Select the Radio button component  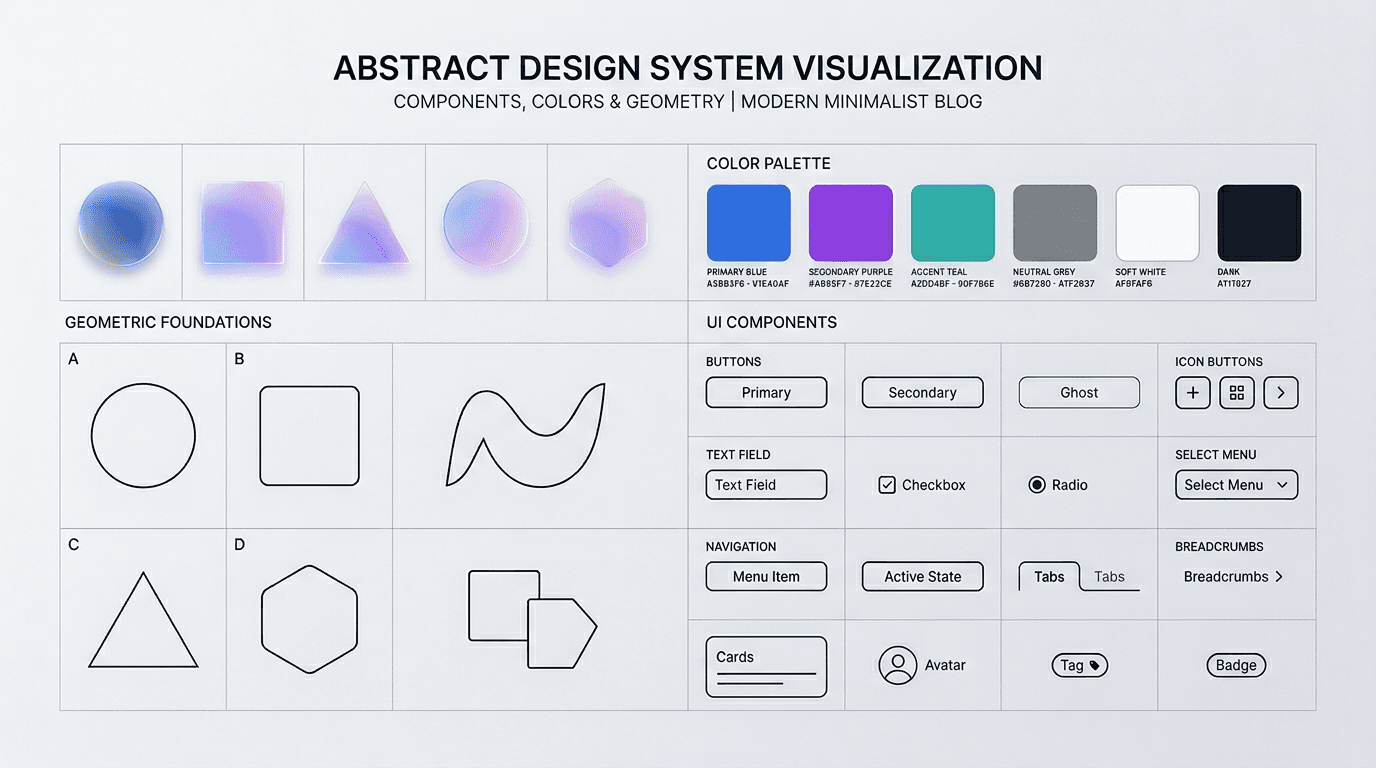click(x=1036, y=484)
